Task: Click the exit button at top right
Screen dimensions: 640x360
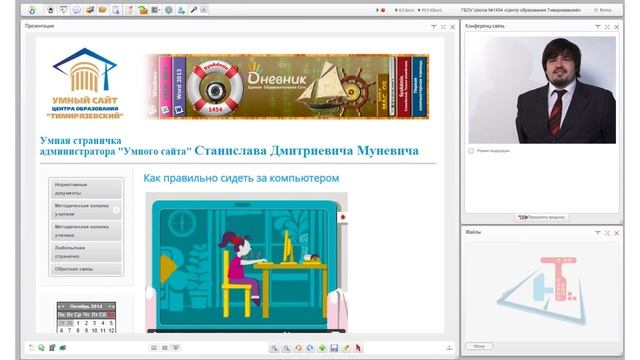Action: [x=602, y=10]
